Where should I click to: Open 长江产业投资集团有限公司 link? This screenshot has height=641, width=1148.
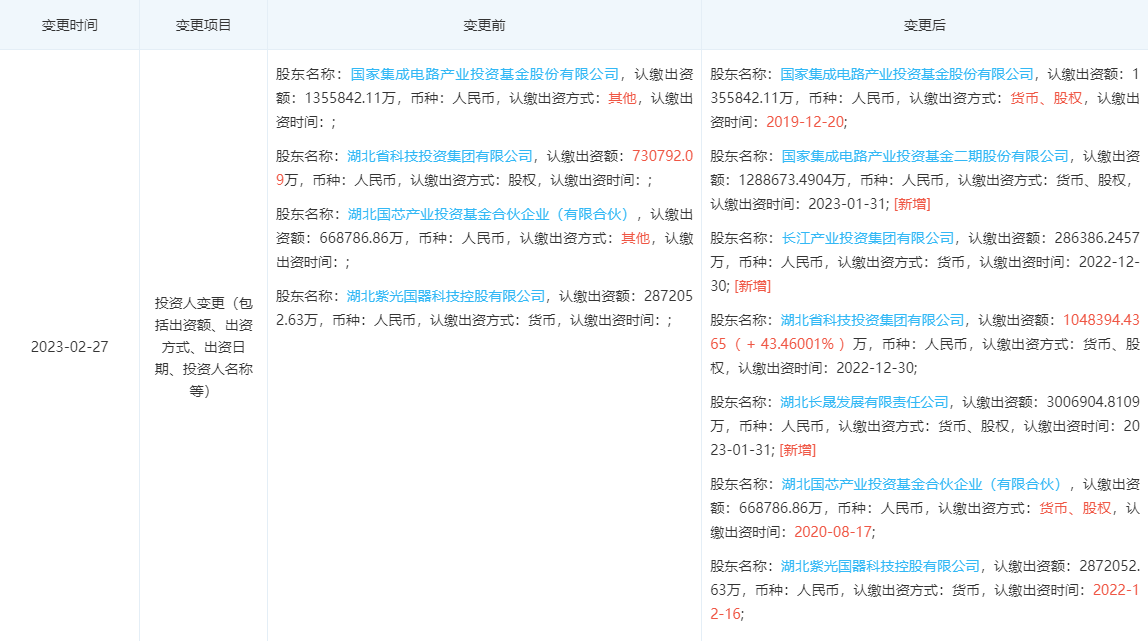[868, 238]
